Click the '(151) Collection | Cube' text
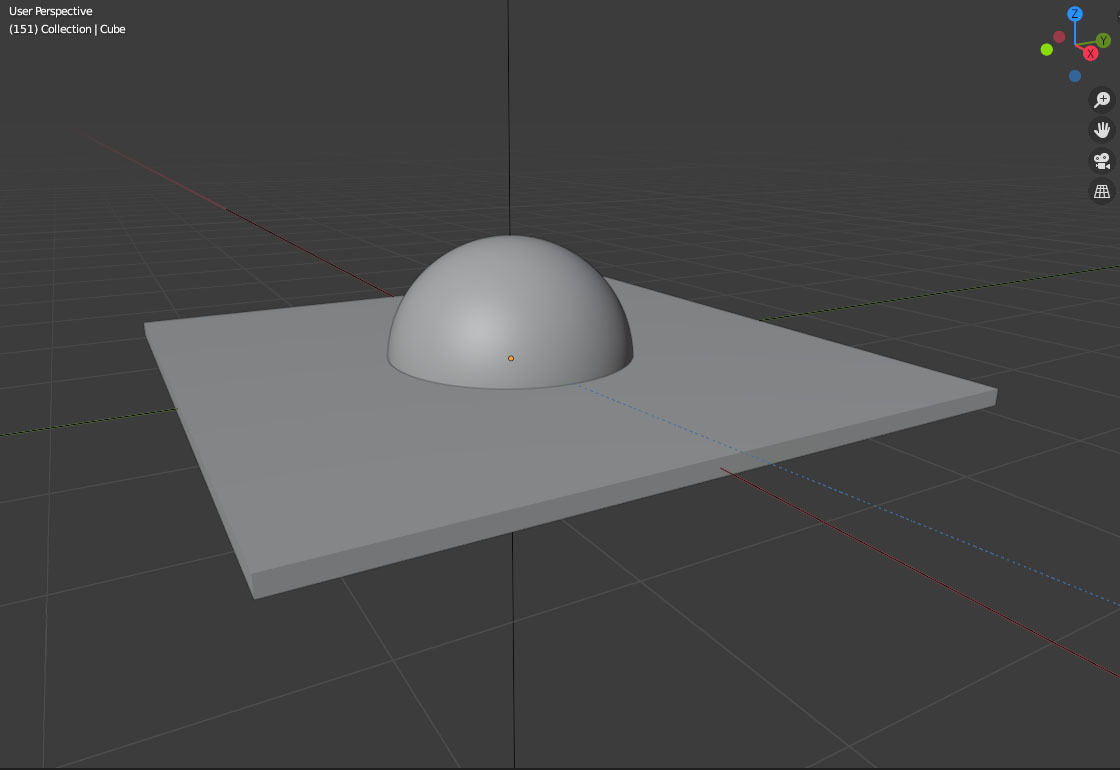The height and width of the screenshot is (770, 1120). click(x=67, y=29)
